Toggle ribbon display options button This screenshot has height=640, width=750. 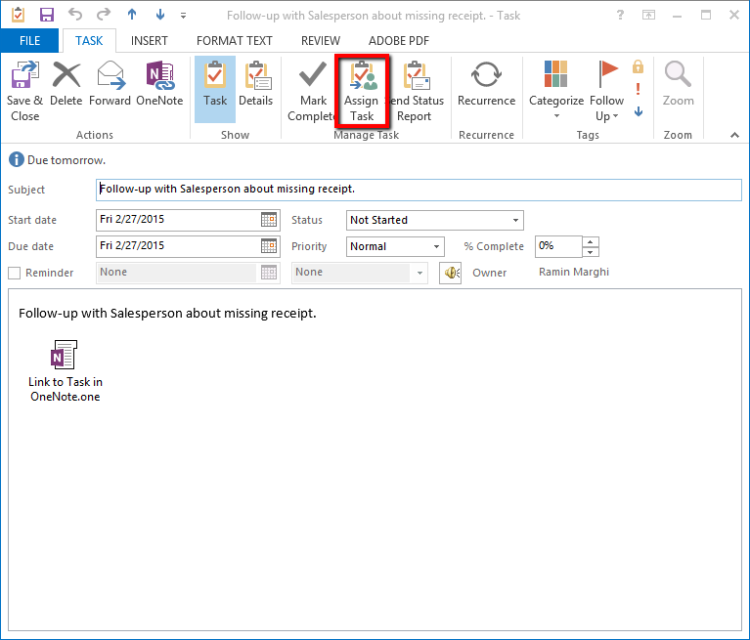pyautogui.click(x=649, y=15)
